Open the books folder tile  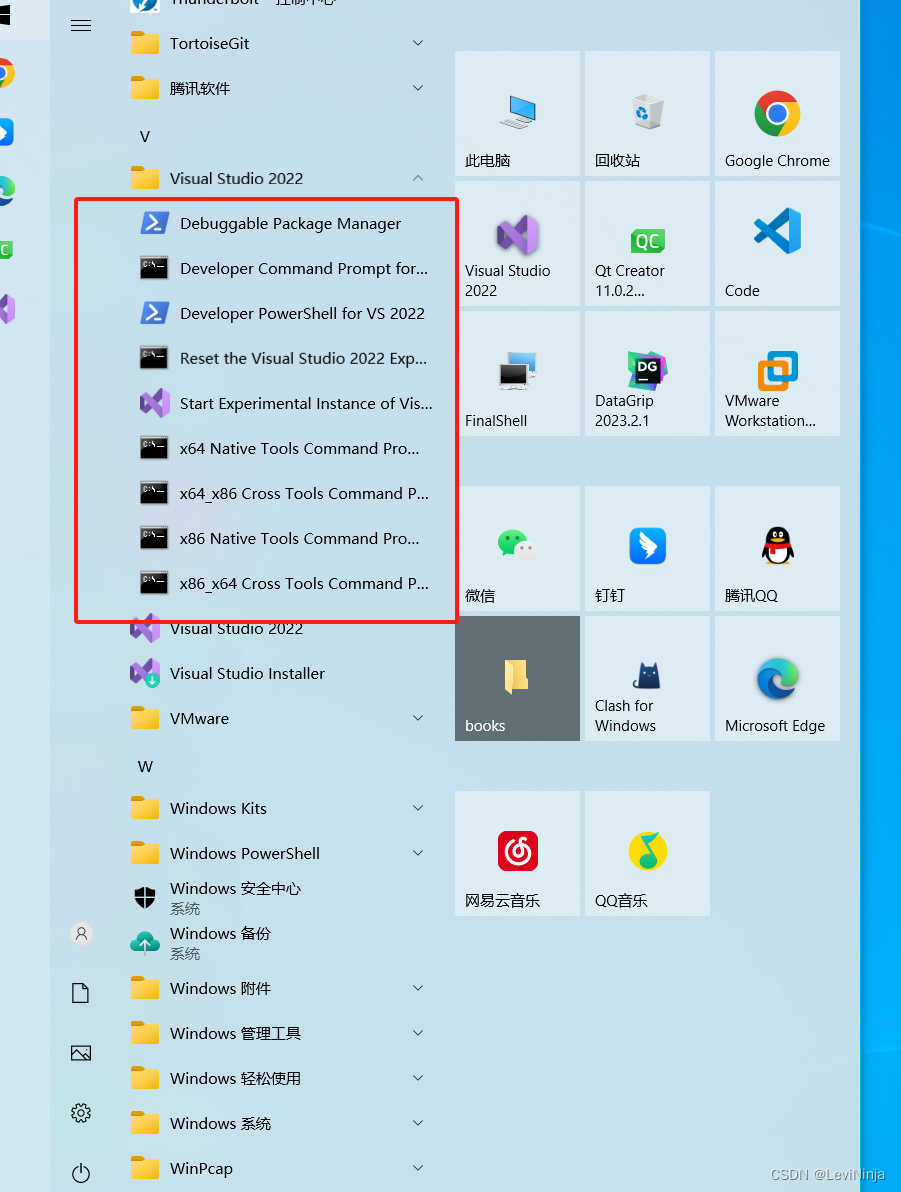pos(517,679)
